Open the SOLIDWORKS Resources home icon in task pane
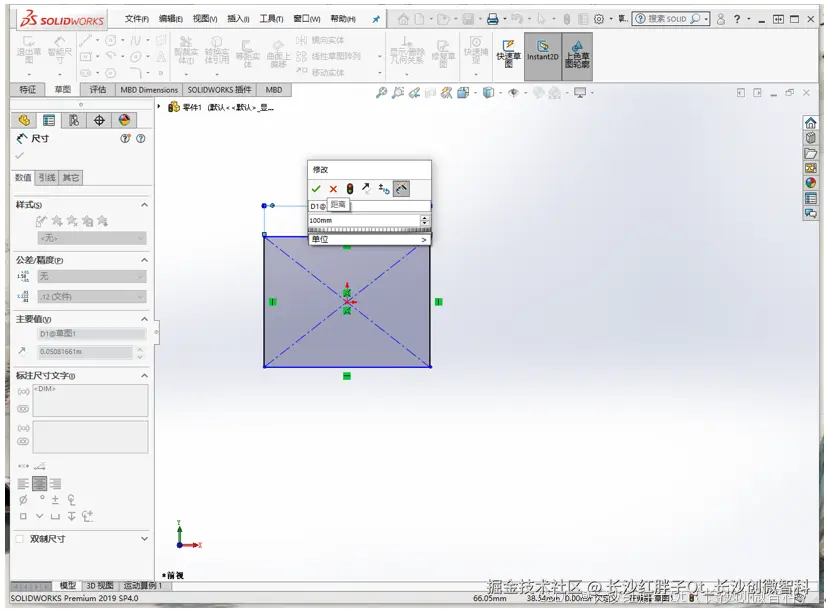 tap(810, 123)
